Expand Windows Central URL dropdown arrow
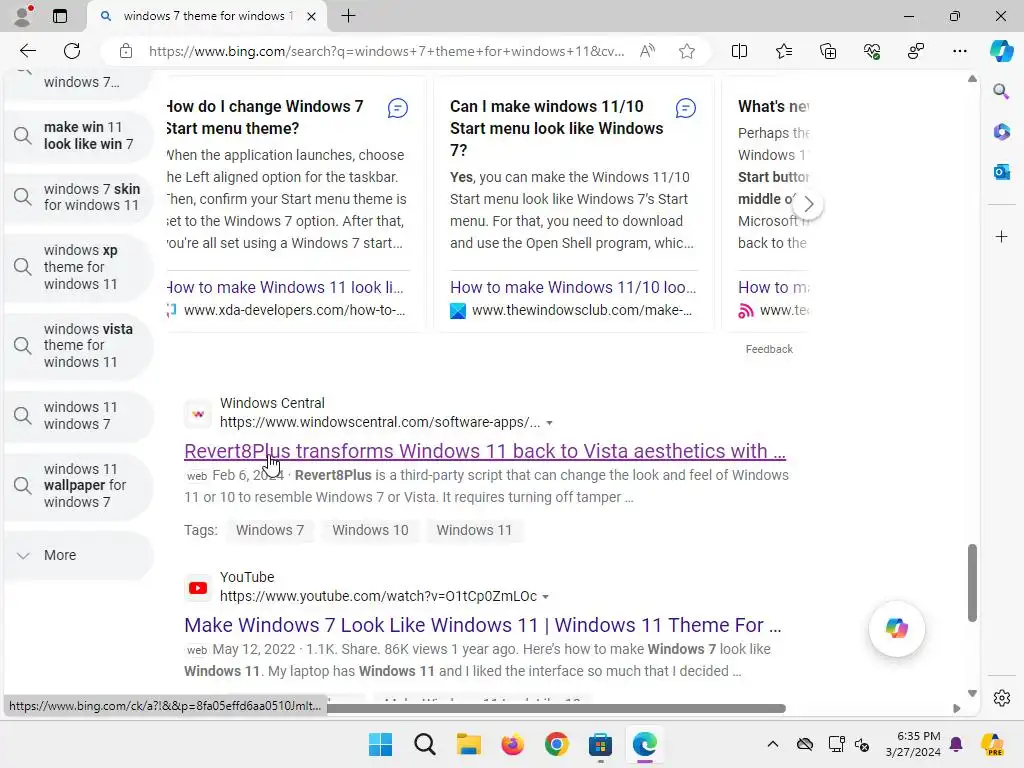This screenshot has height=768, width=1024. (549, 423)
